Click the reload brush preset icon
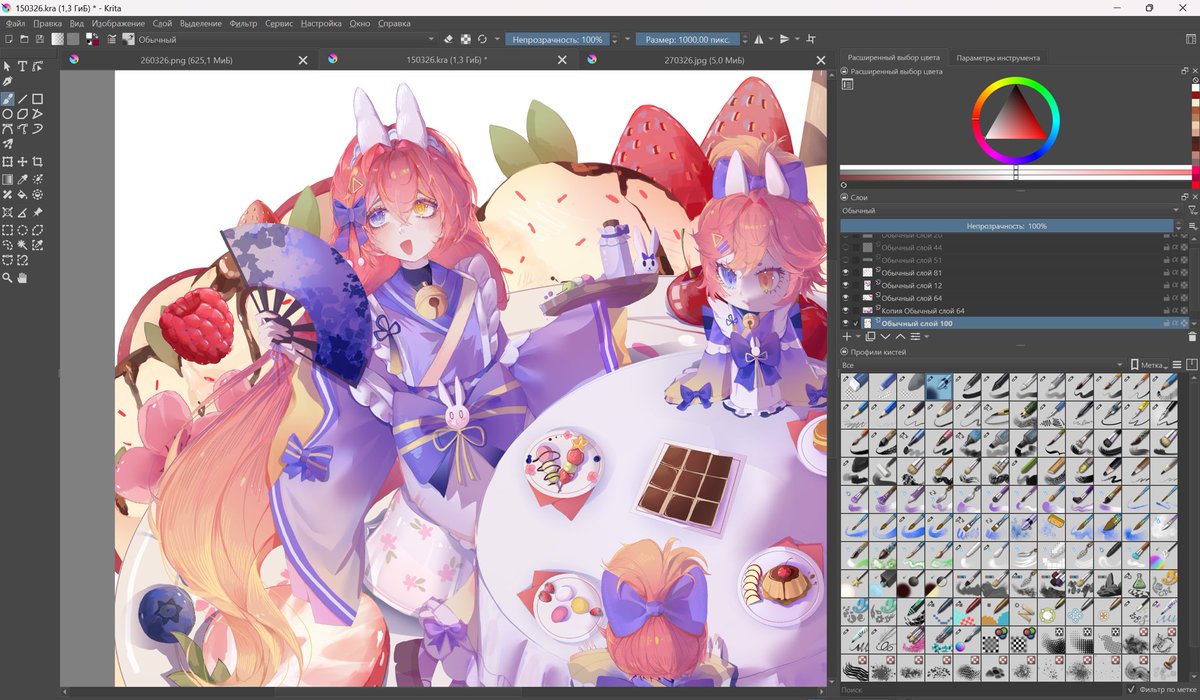Image resolution: width=1200 pixels, height=700 pixels. tap(483, 40)
